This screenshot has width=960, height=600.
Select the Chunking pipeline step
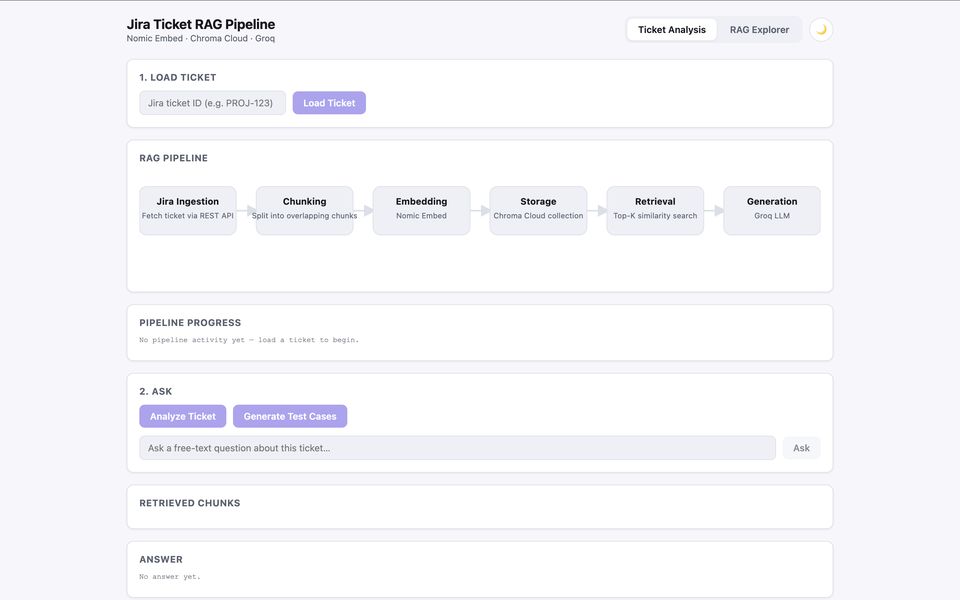coord(304,210)
